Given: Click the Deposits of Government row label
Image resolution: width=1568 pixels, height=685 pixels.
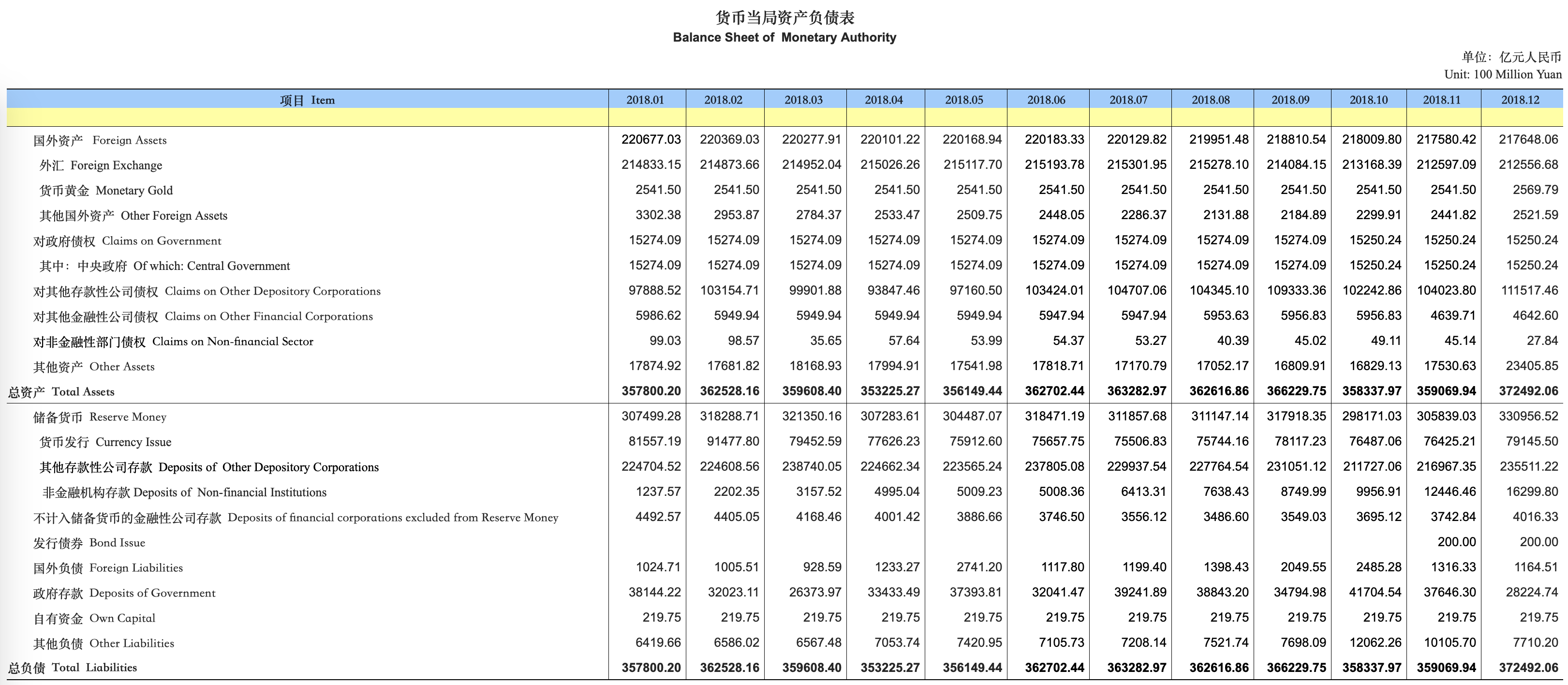Looking at the screenshot, I should 124,593.
